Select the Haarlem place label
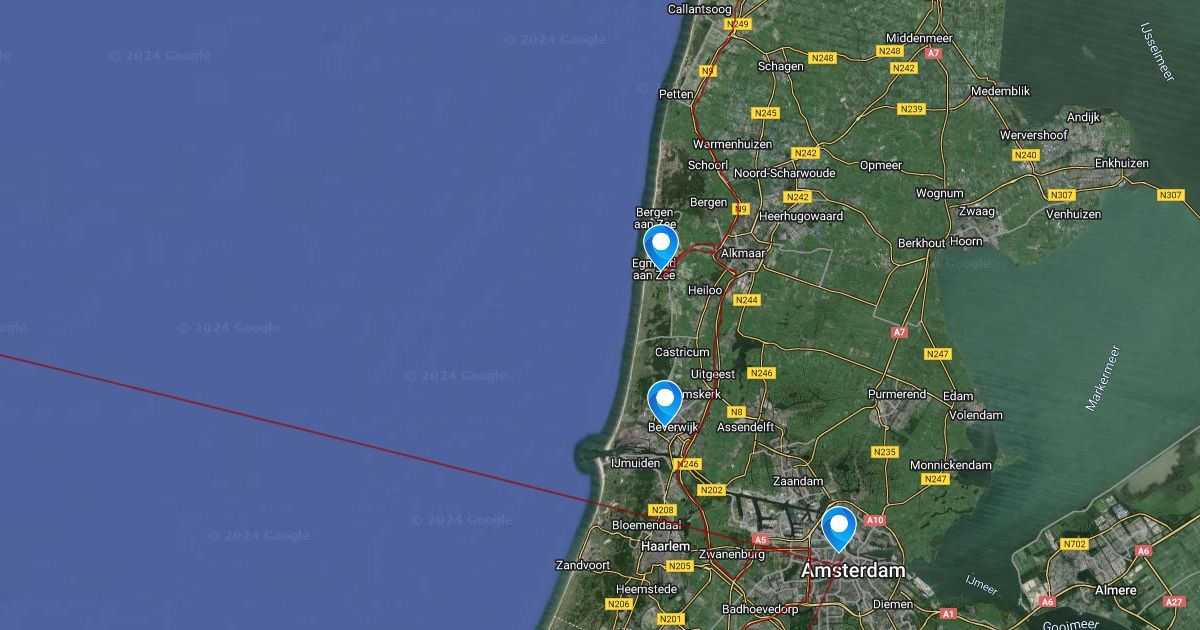The image size is (1200, 630). coord(666,546)
